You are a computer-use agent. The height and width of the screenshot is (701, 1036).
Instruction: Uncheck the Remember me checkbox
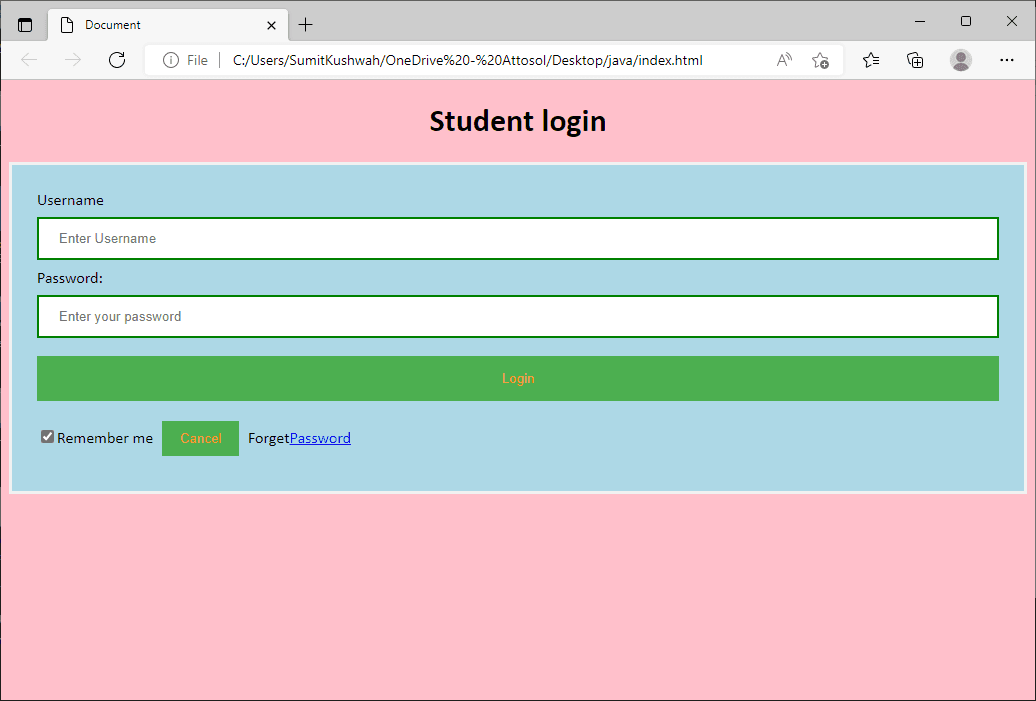click(47, 437)
